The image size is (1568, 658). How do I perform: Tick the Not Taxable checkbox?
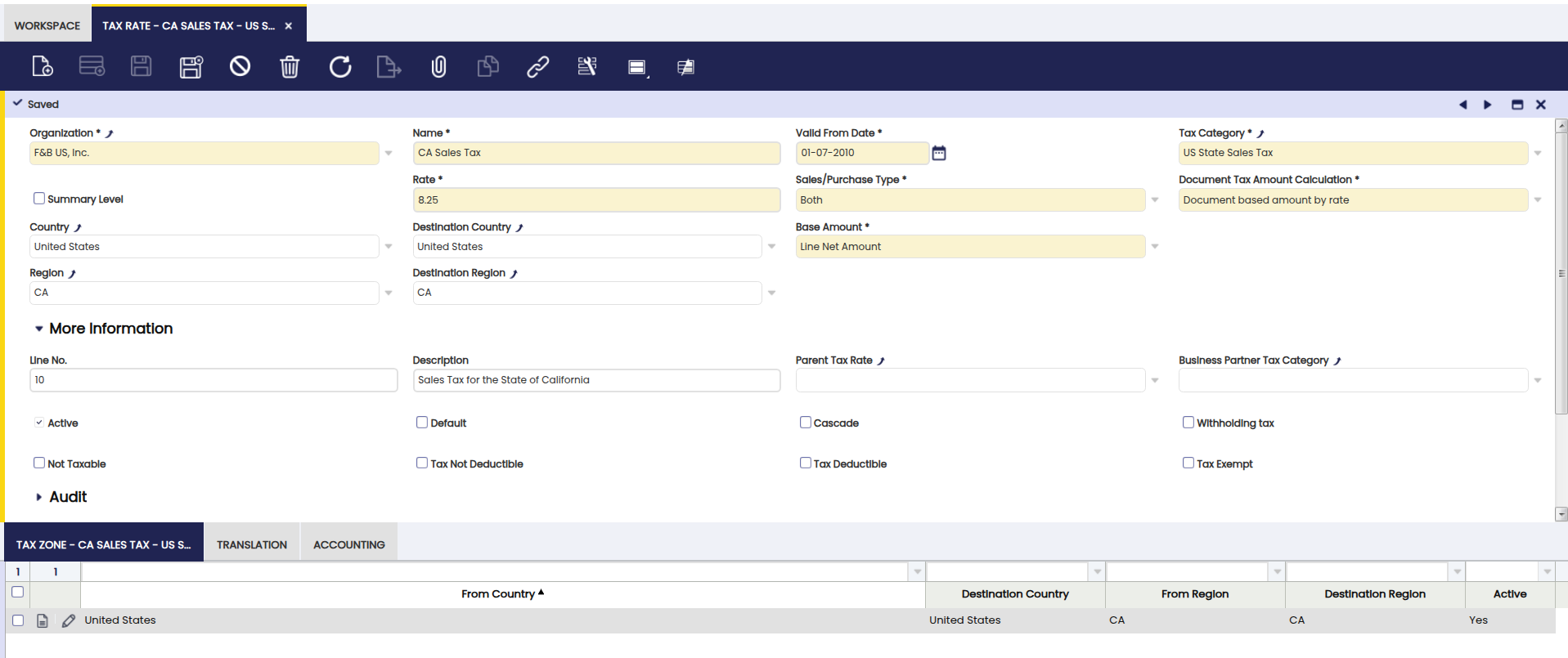tap(39, 463)
